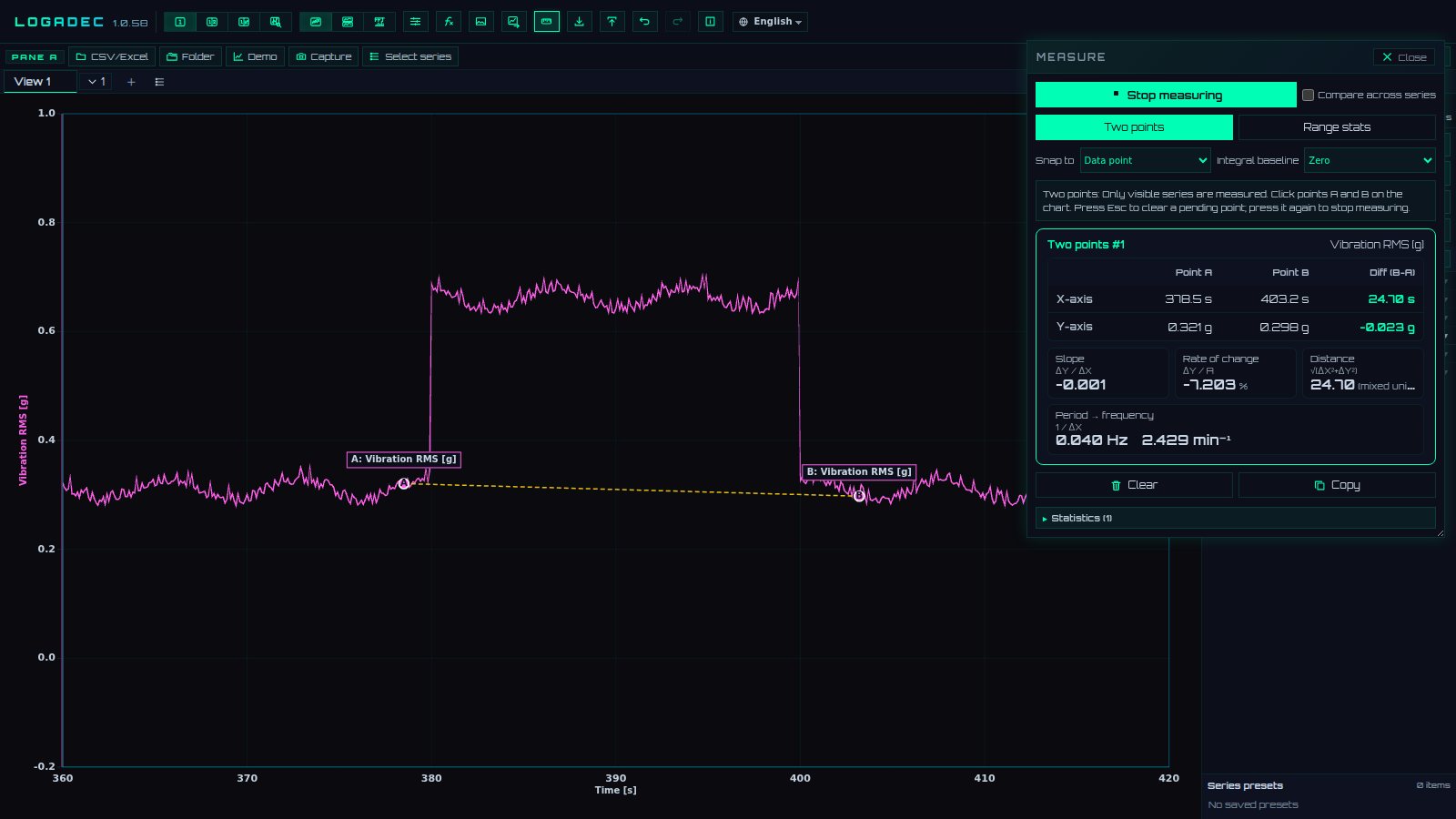Enable Compare across series checkbox
1456x819 pixels.
pyautogui.click(x=1308, y=95)
